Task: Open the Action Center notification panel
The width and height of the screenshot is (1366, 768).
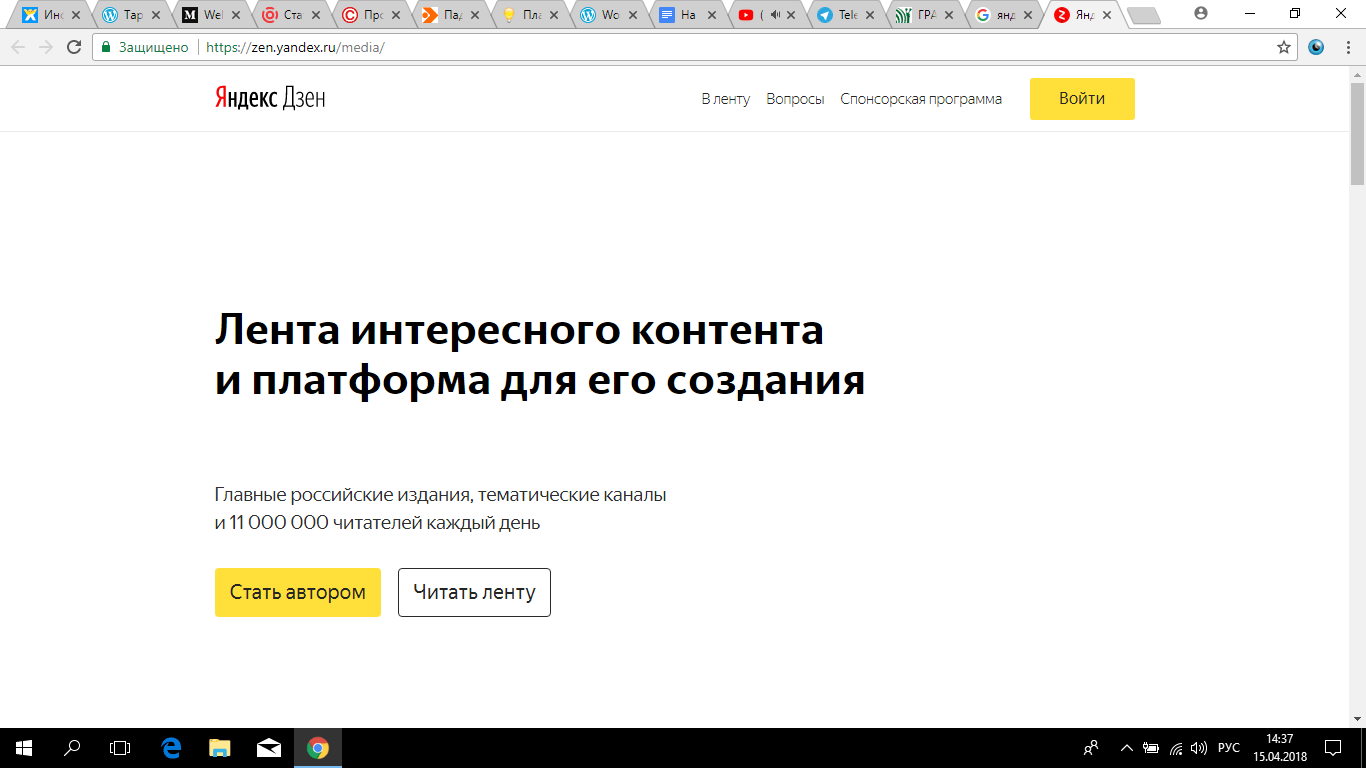Action: coord(1331,745)
